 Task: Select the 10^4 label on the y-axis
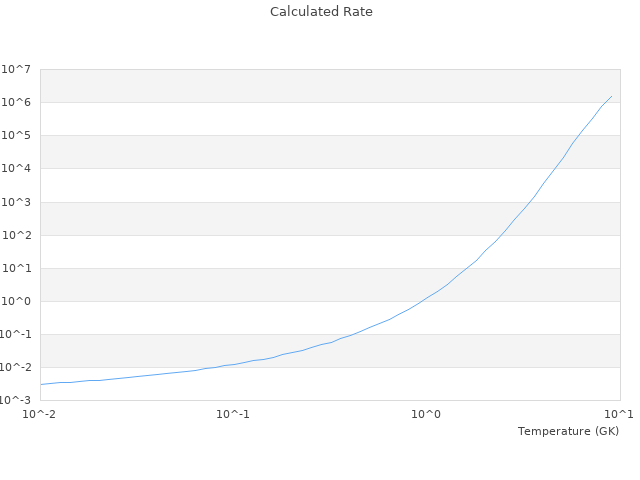coord(16,168)
